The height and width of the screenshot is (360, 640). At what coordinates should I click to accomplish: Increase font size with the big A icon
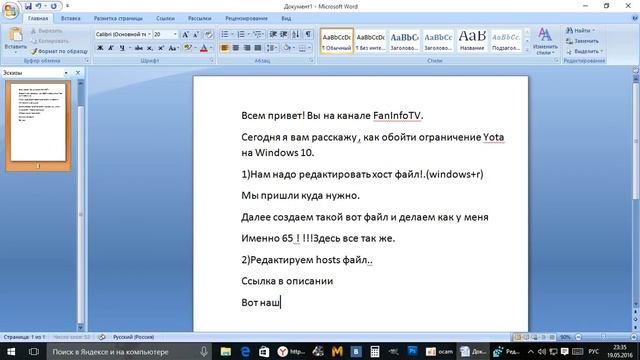click(x=185, y=35)
